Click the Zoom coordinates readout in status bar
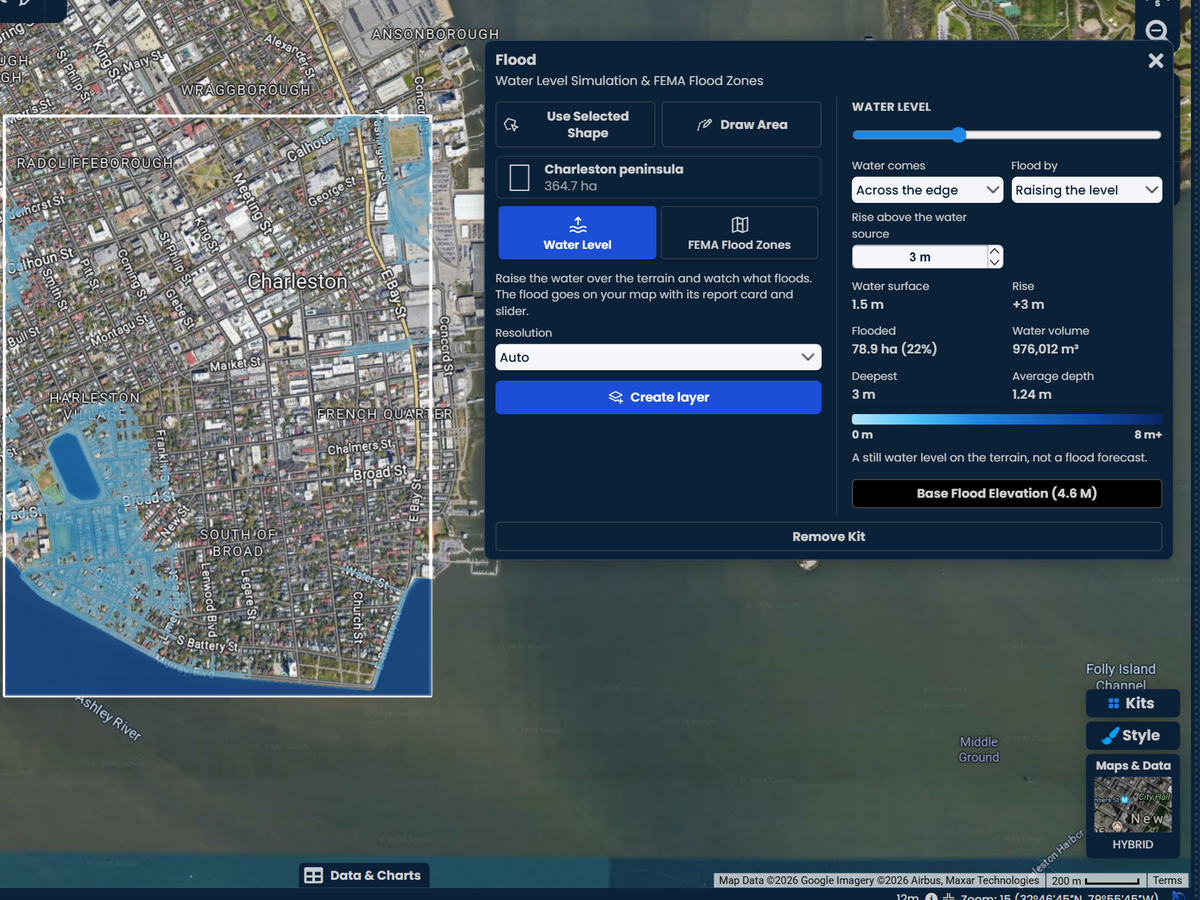The image size is (1200, 900). (1058, 896)
